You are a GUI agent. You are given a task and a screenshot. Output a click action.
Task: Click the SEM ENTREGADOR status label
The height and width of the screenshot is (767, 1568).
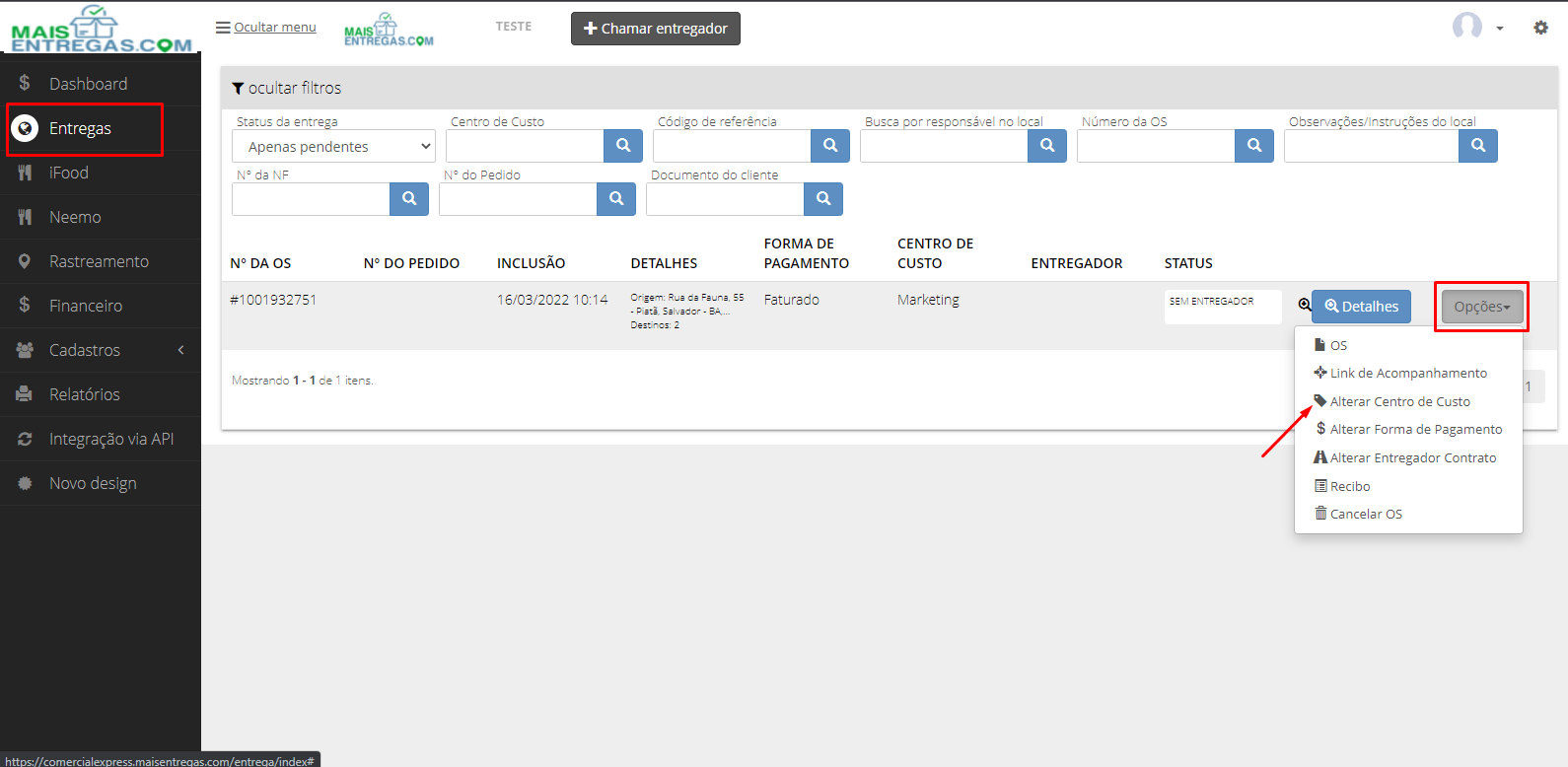[1223, 307]
